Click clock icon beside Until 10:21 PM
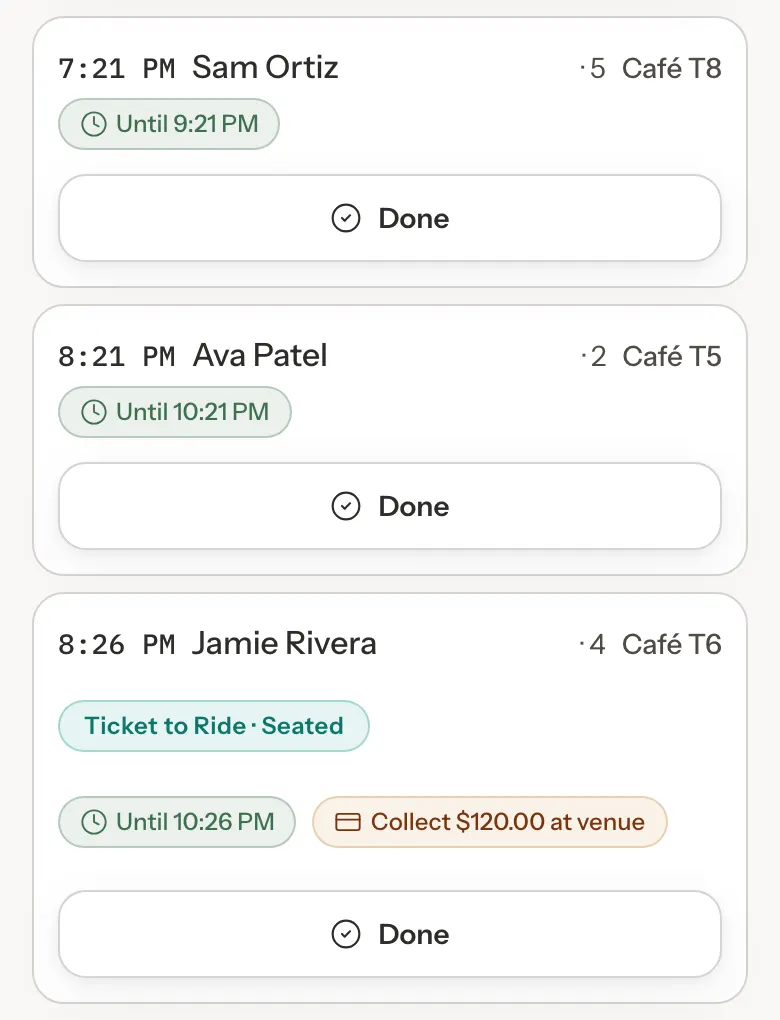The width and height of the screenshot is (780, 1020). (94, 412)
